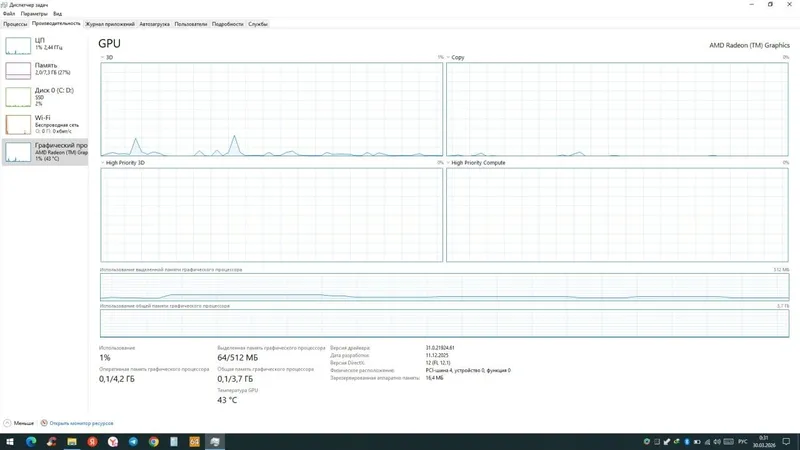Open the network tray icon
This screenshot has width=800, height=450.
coord(707,442)
